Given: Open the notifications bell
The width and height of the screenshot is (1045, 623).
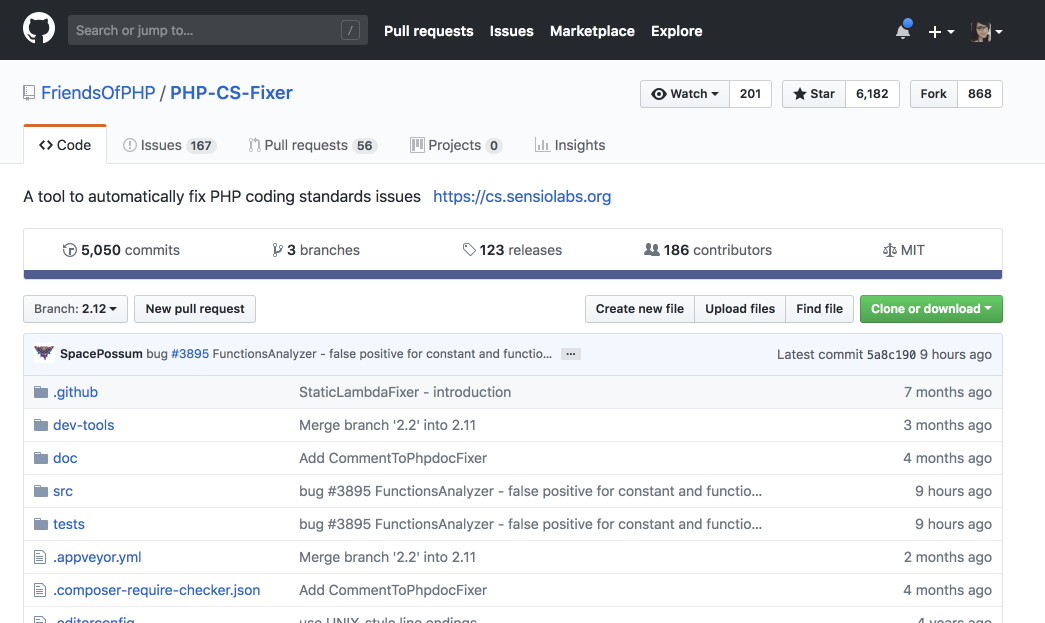Looking at the screenshot, I should tap(903, 31).
